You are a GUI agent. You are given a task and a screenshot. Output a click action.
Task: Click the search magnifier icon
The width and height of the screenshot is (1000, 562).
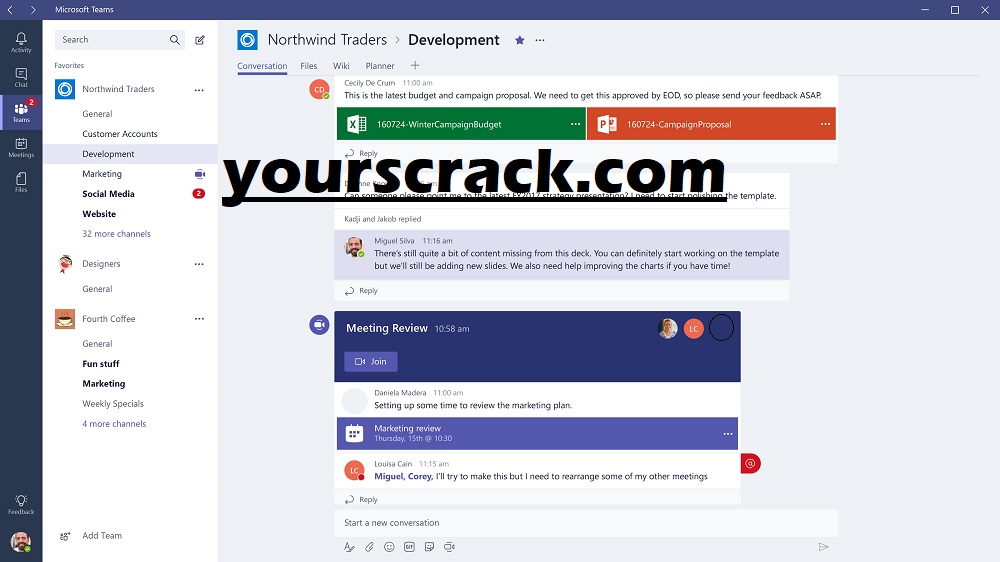pyautogui.click(x=175, y=40)
